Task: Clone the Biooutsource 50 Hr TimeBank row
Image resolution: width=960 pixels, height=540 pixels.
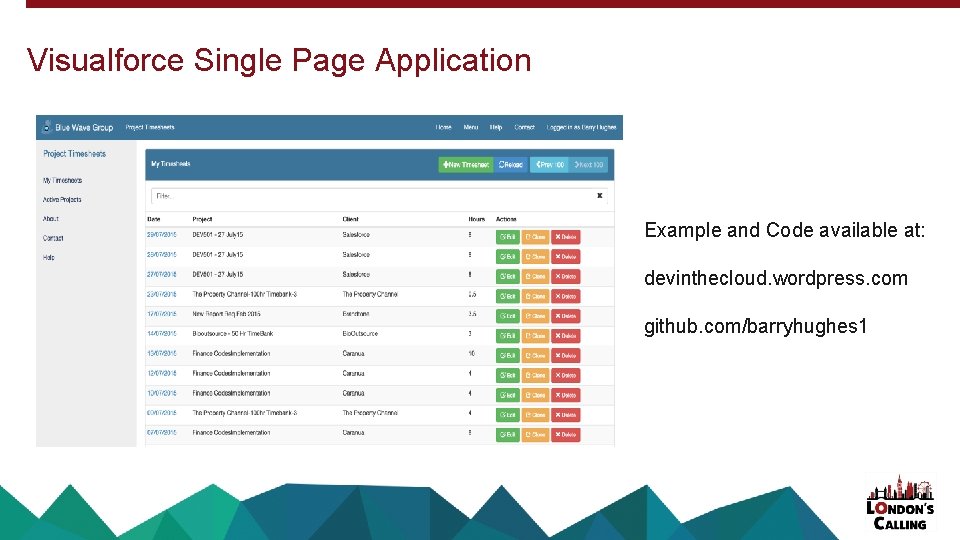Action: [x=535, y=336]
